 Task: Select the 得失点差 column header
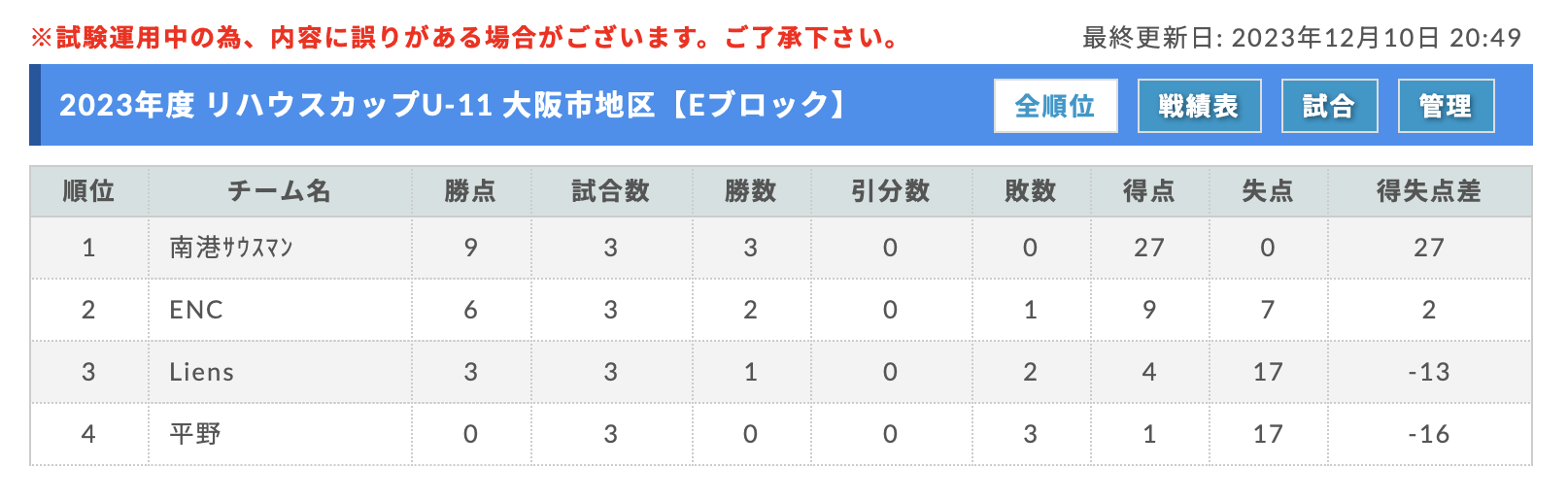1429,191
